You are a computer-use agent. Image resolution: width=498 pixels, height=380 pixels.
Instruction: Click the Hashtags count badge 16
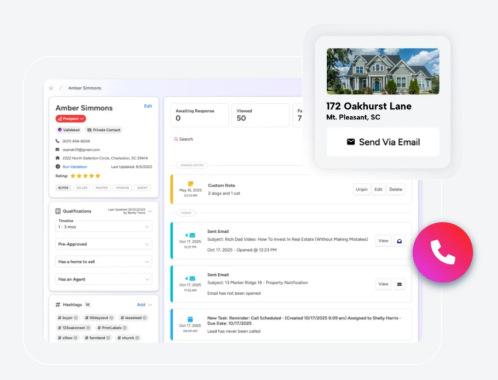[x=88, y=305]
